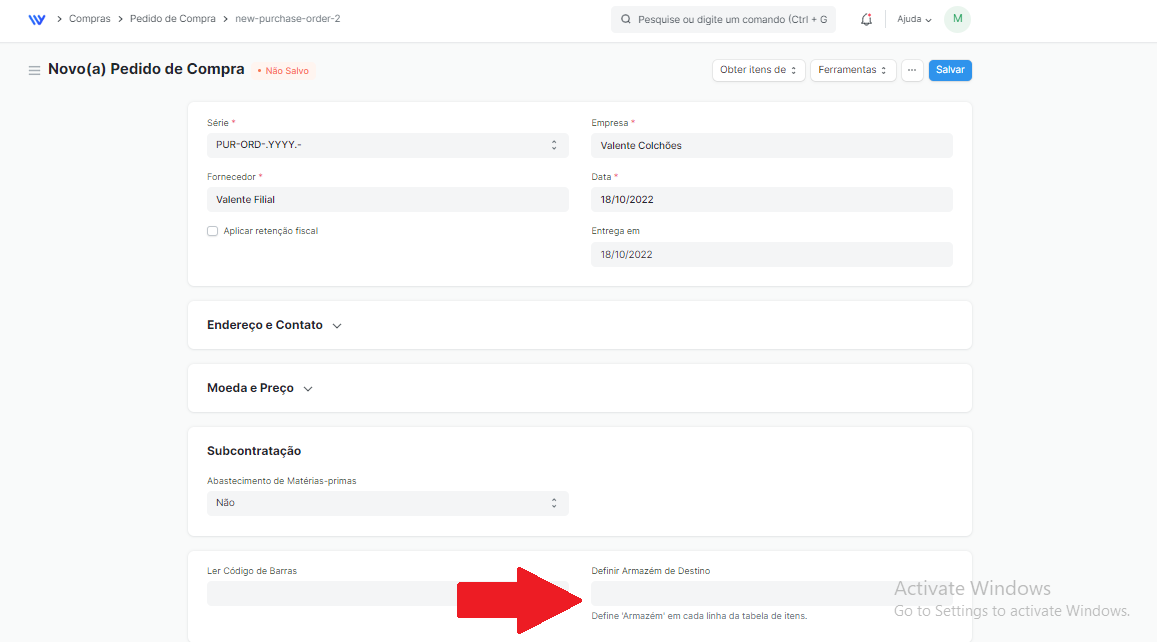This screenshot has height=642, width=1157.
Task: Click the Não Salvo status indicator
Action: 283,71
